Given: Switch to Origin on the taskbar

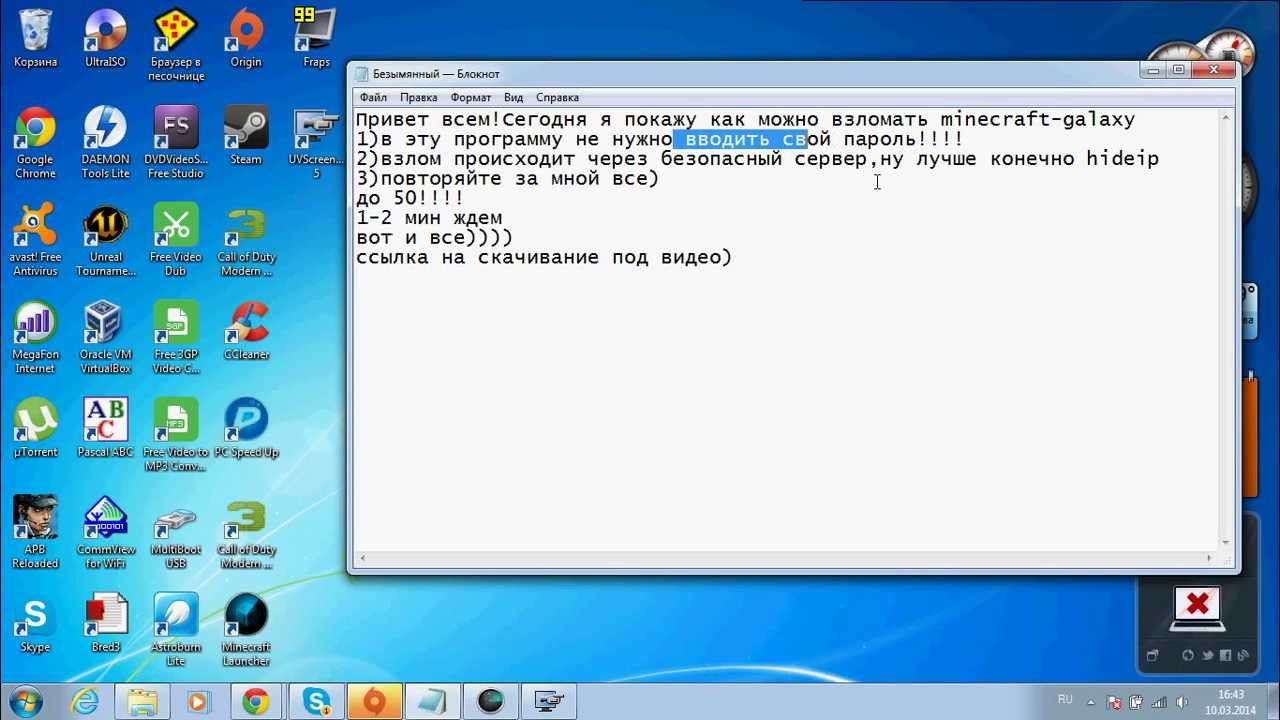Looking at the screenshot, I should [374, 702].
